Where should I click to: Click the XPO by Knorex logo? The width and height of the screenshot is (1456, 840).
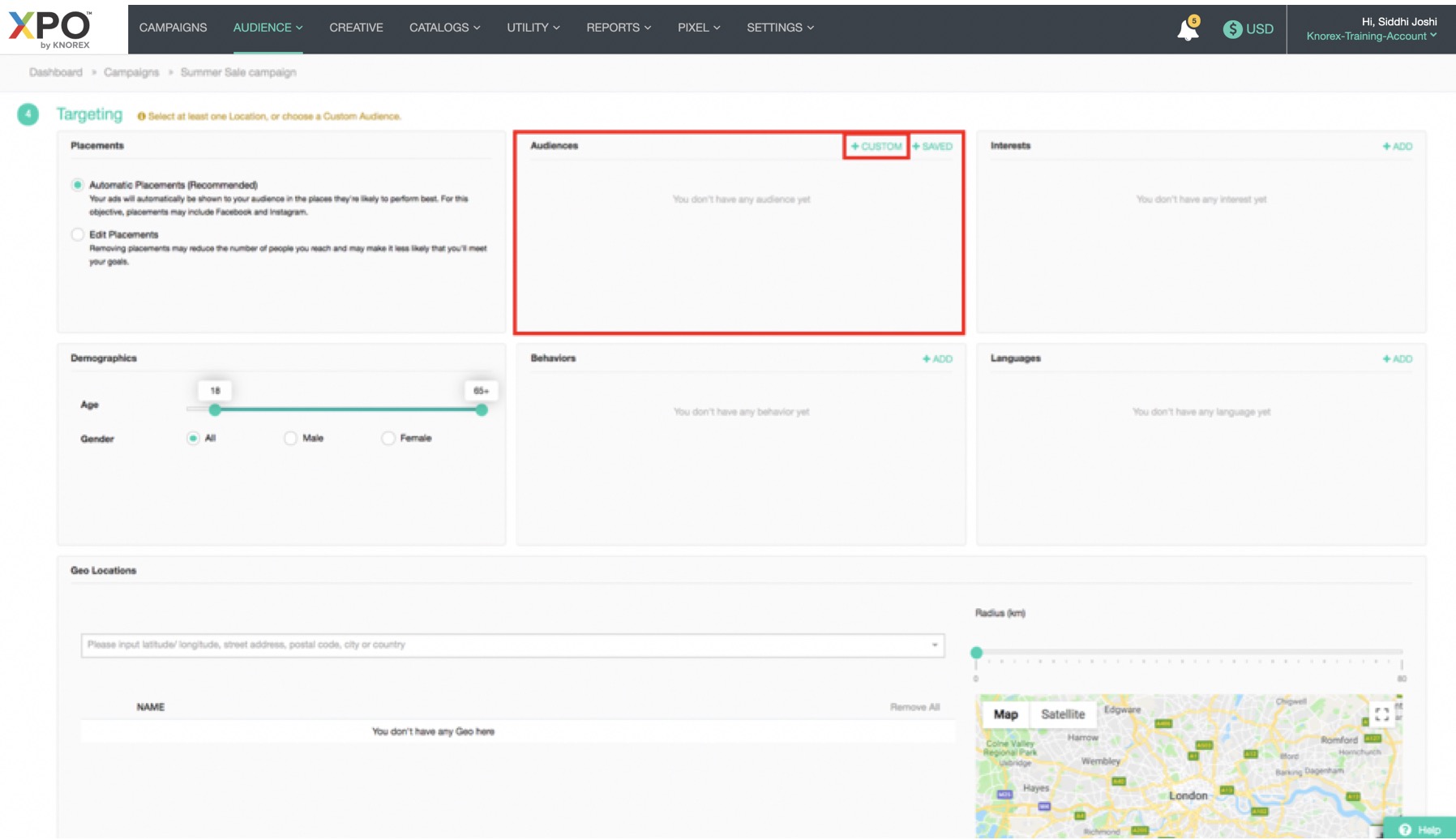(x=50, y=29)
